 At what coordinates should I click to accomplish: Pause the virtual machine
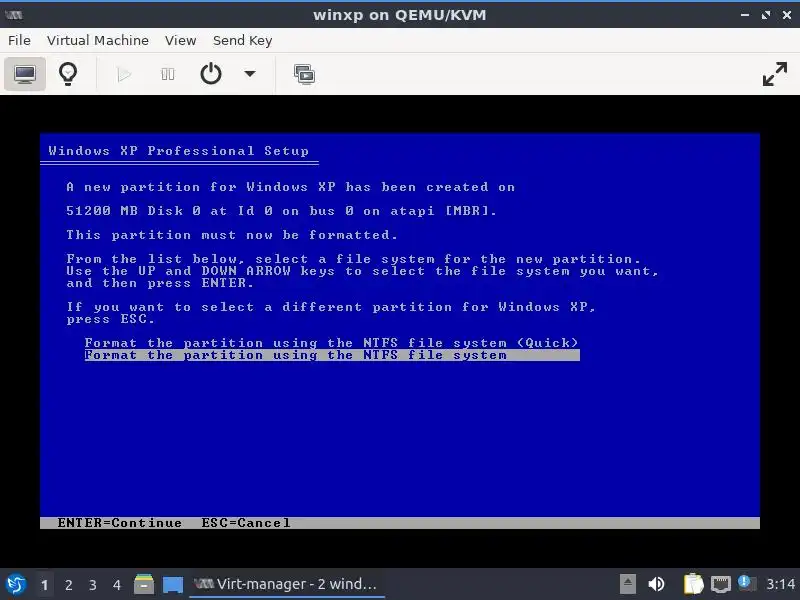[167, 74]
